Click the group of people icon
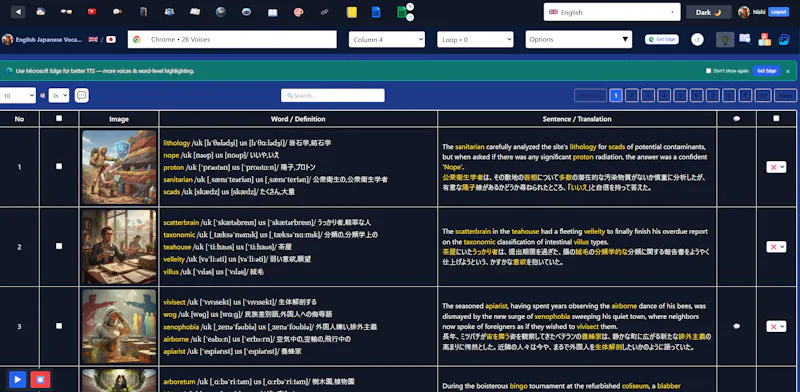This screenshot has width=800, height=392. point(169,12)
